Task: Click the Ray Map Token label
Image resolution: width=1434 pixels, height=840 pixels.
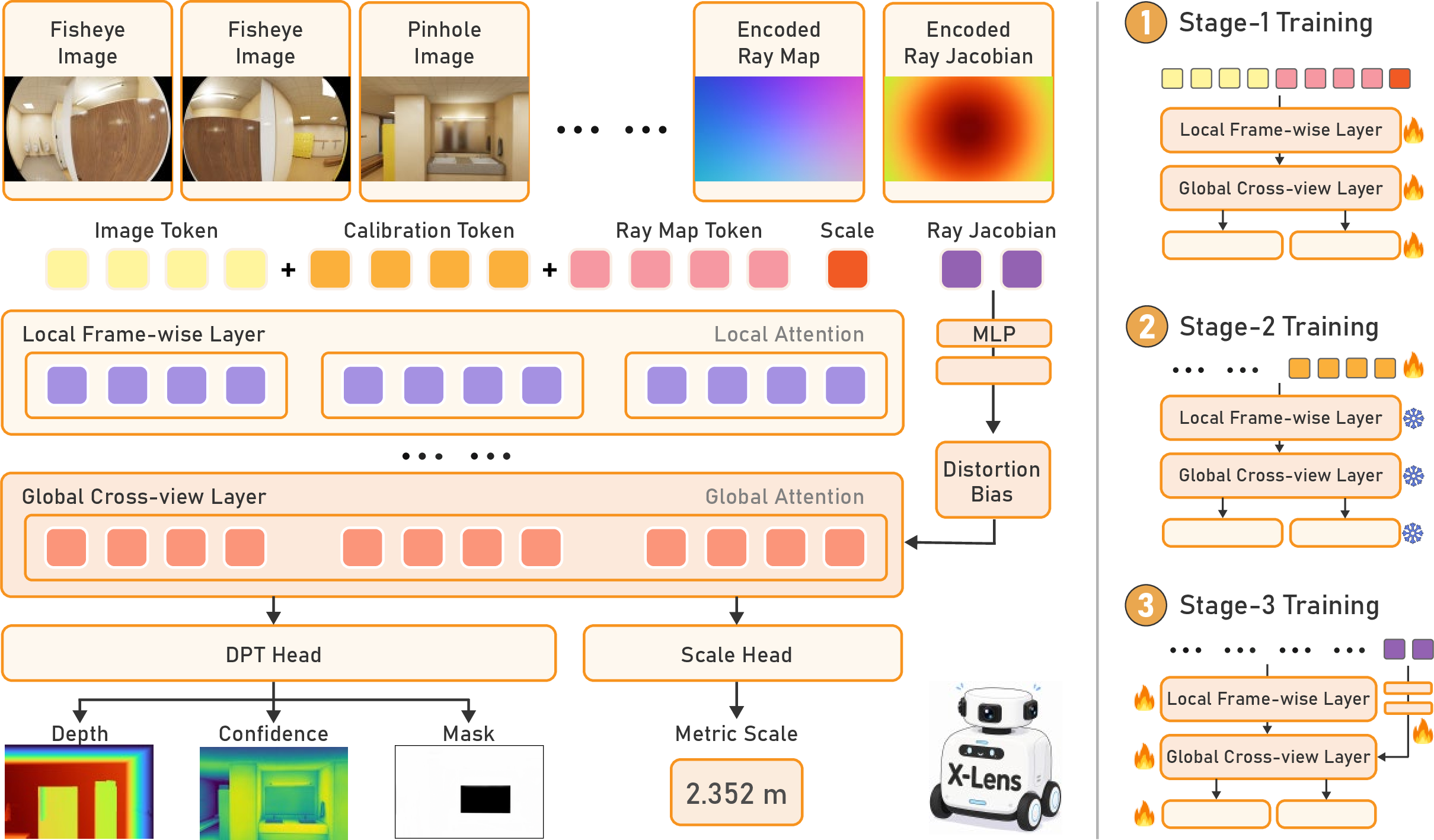Action: point(689,231)
